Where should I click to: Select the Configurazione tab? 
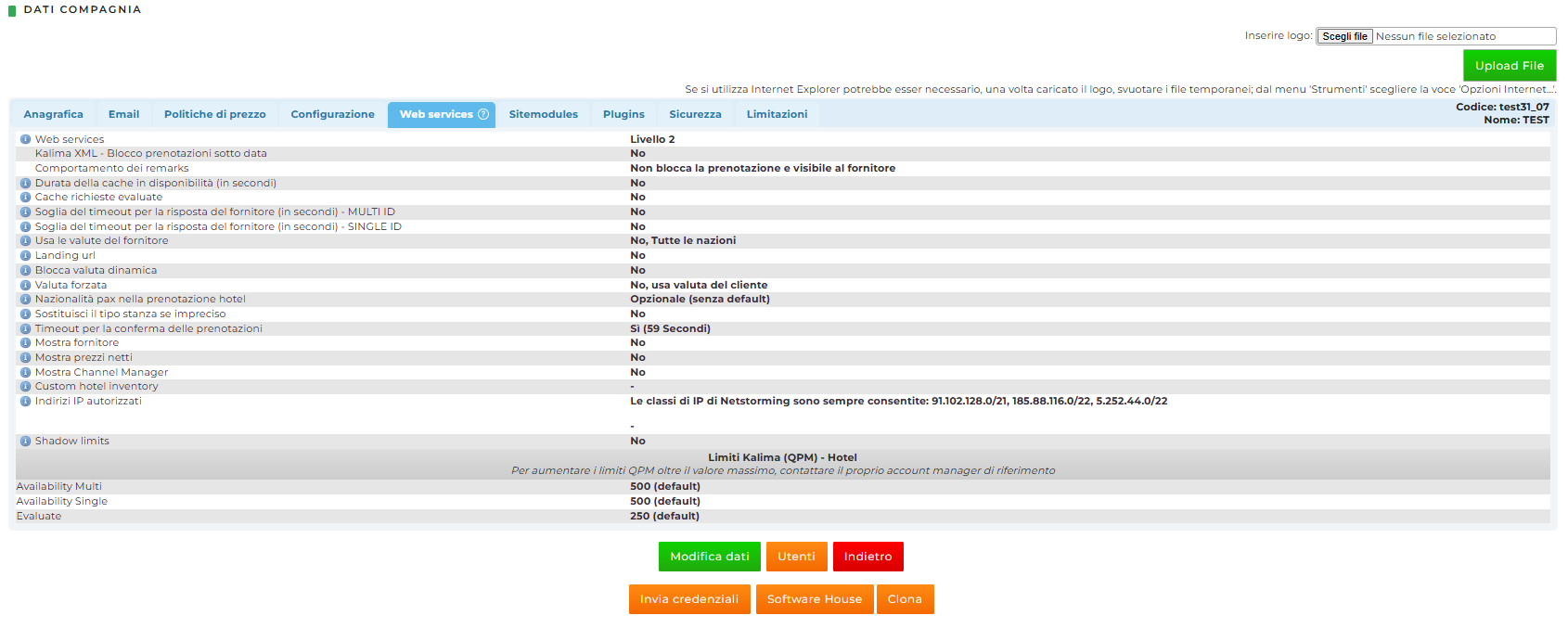coord(332,114)
